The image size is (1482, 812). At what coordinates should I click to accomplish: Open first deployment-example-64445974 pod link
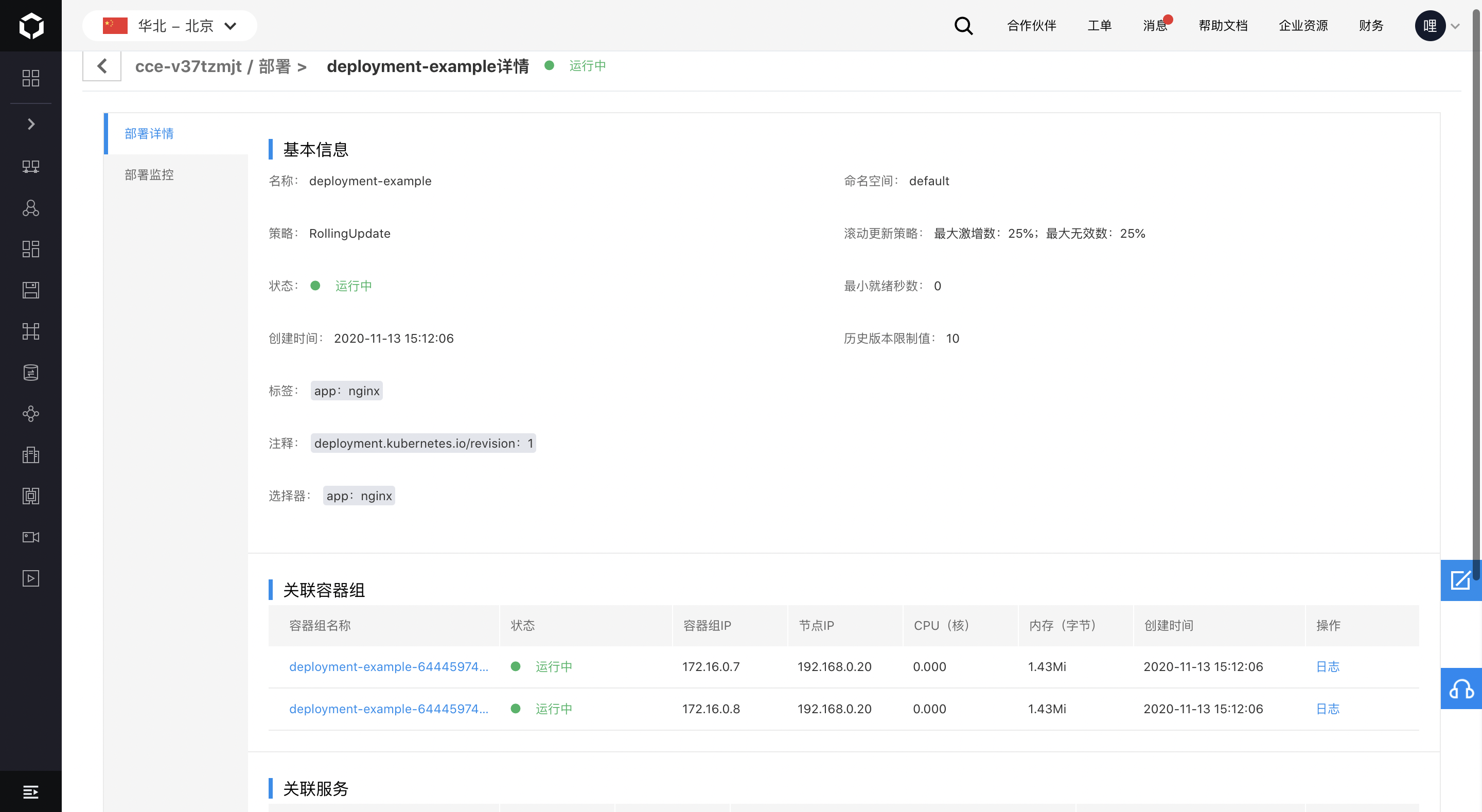coord(389,666)
